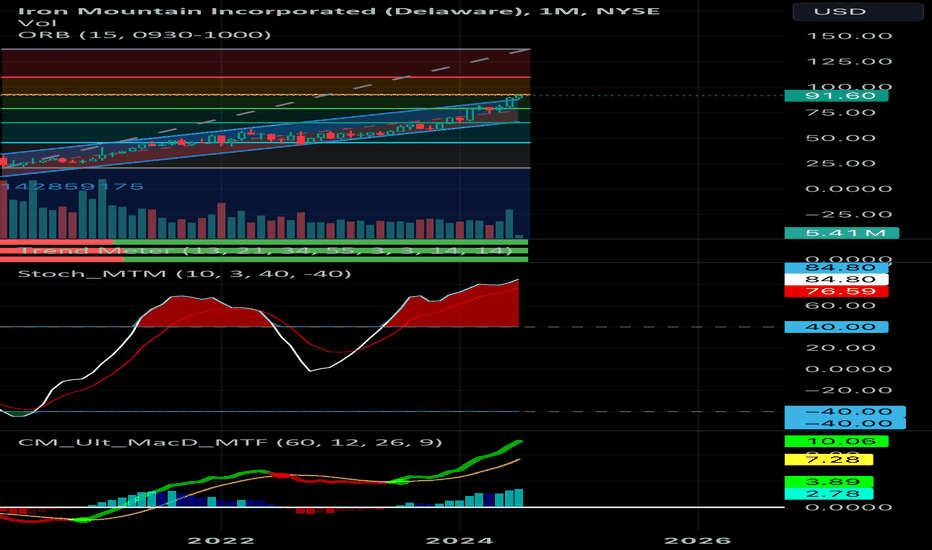The height and width of the screenshot is (550, 932).
Task: Click the white 84.80 stochastic value tag
Action: pos(836,279)
